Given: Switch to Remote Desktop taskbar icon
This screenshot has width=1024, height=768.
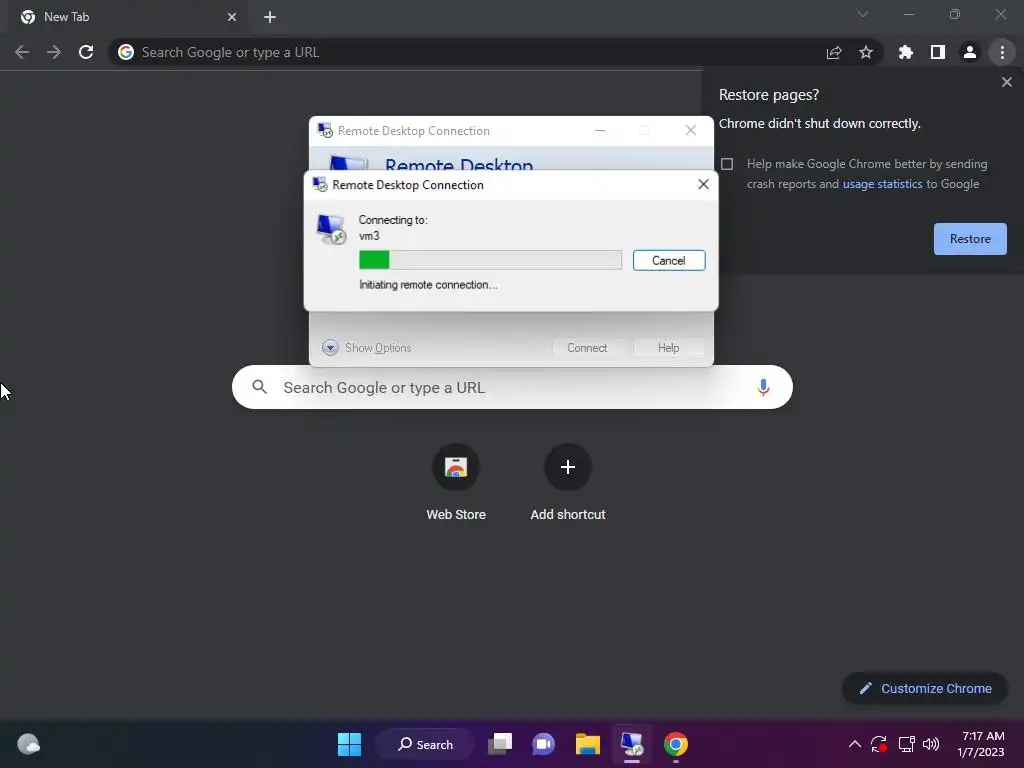Looking at the screenshot, I should [x=632, y=744].
